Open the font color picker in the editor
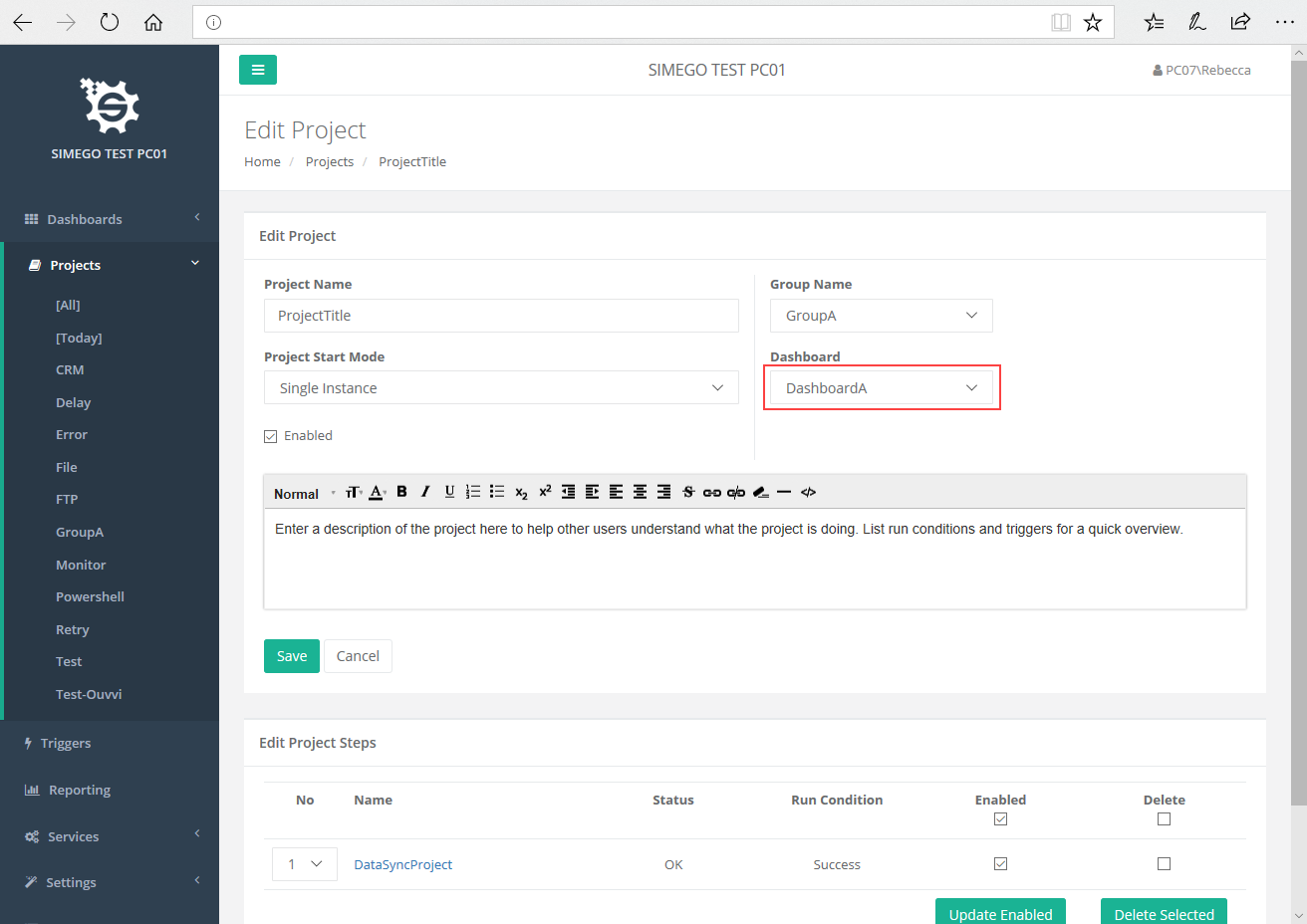The image size is (1307, 924). click(x=377, y=492)
